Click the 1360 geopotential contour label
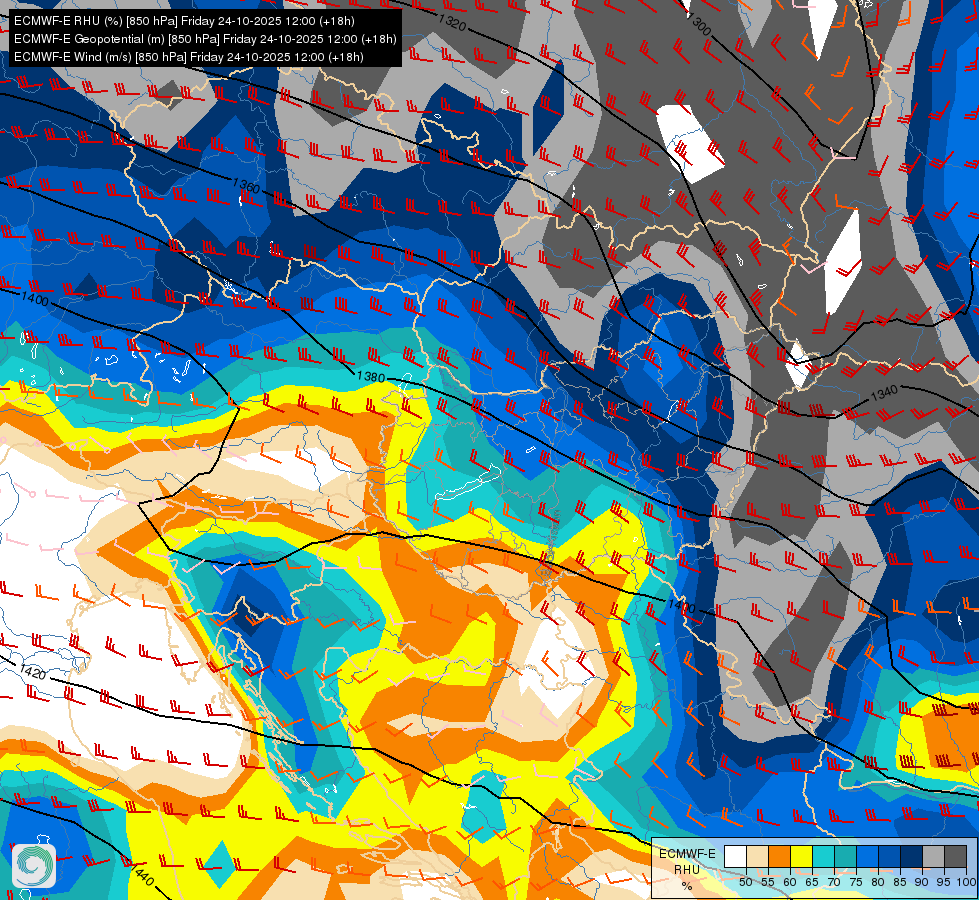Screen dimensions: 979x900 coord(245,185)
